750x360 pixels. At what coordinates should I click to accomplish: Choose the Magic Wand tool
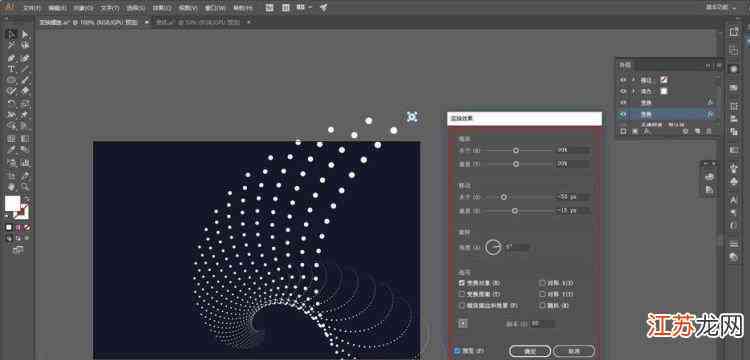tap(11, 46)
